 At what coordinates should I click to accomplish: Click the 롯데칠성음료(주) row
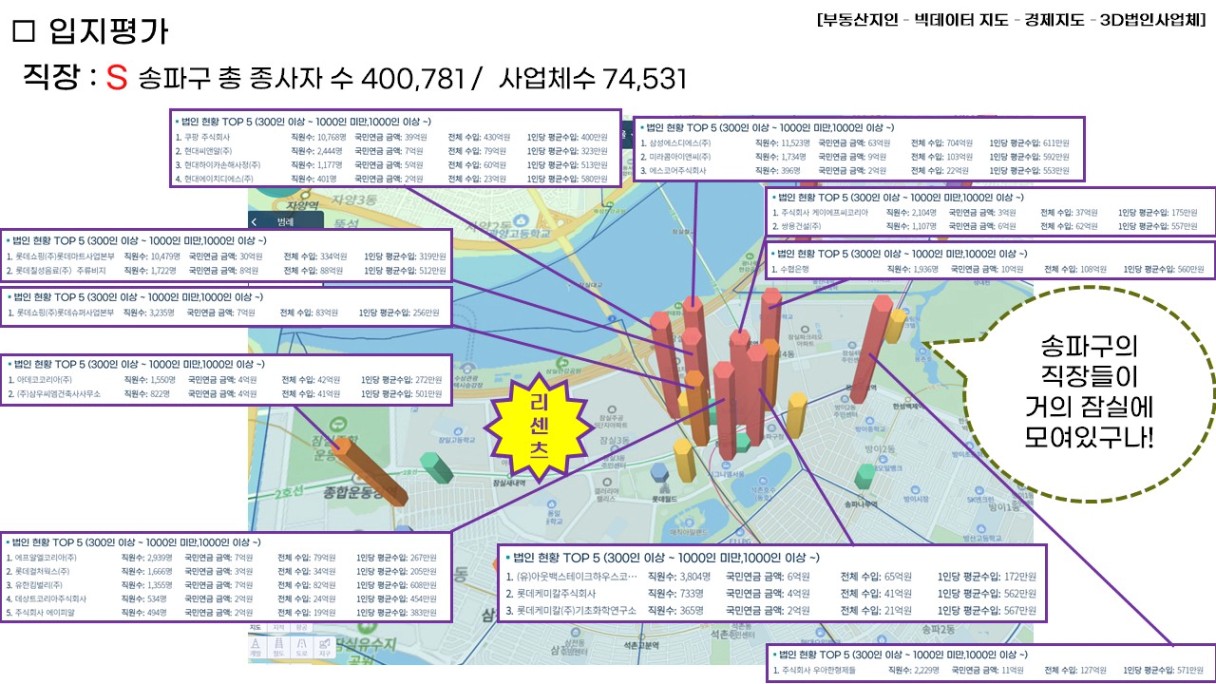pyautogui.click(x=227, y=270)
